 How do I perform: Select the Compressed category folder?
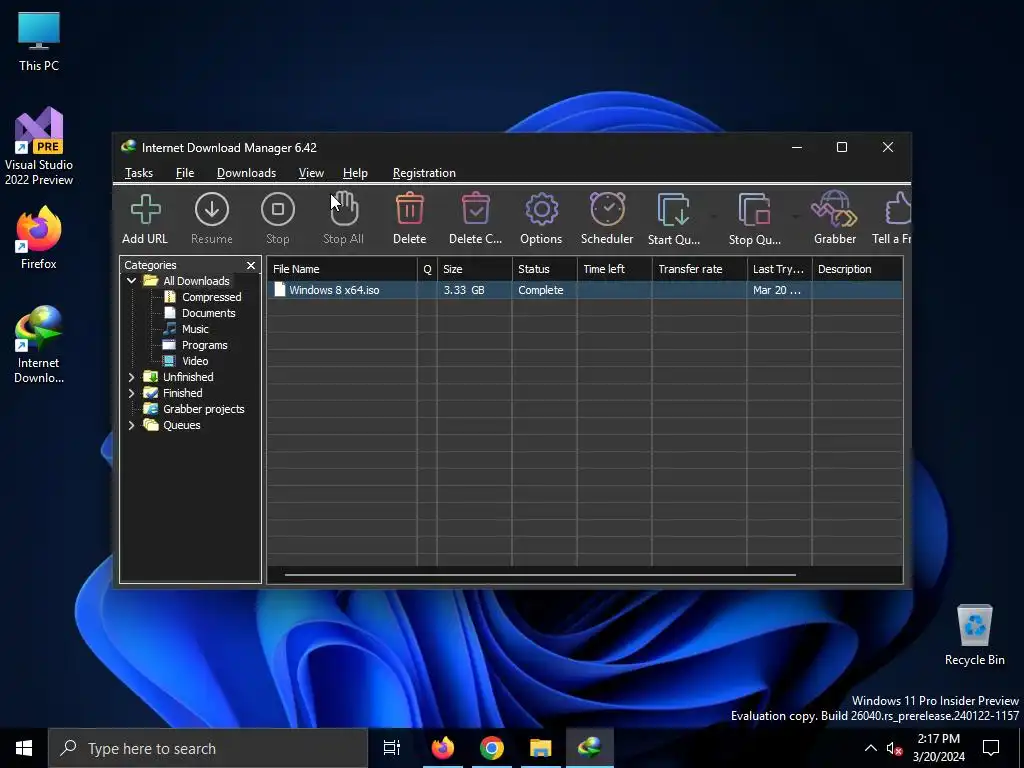(x=211, y=297)
